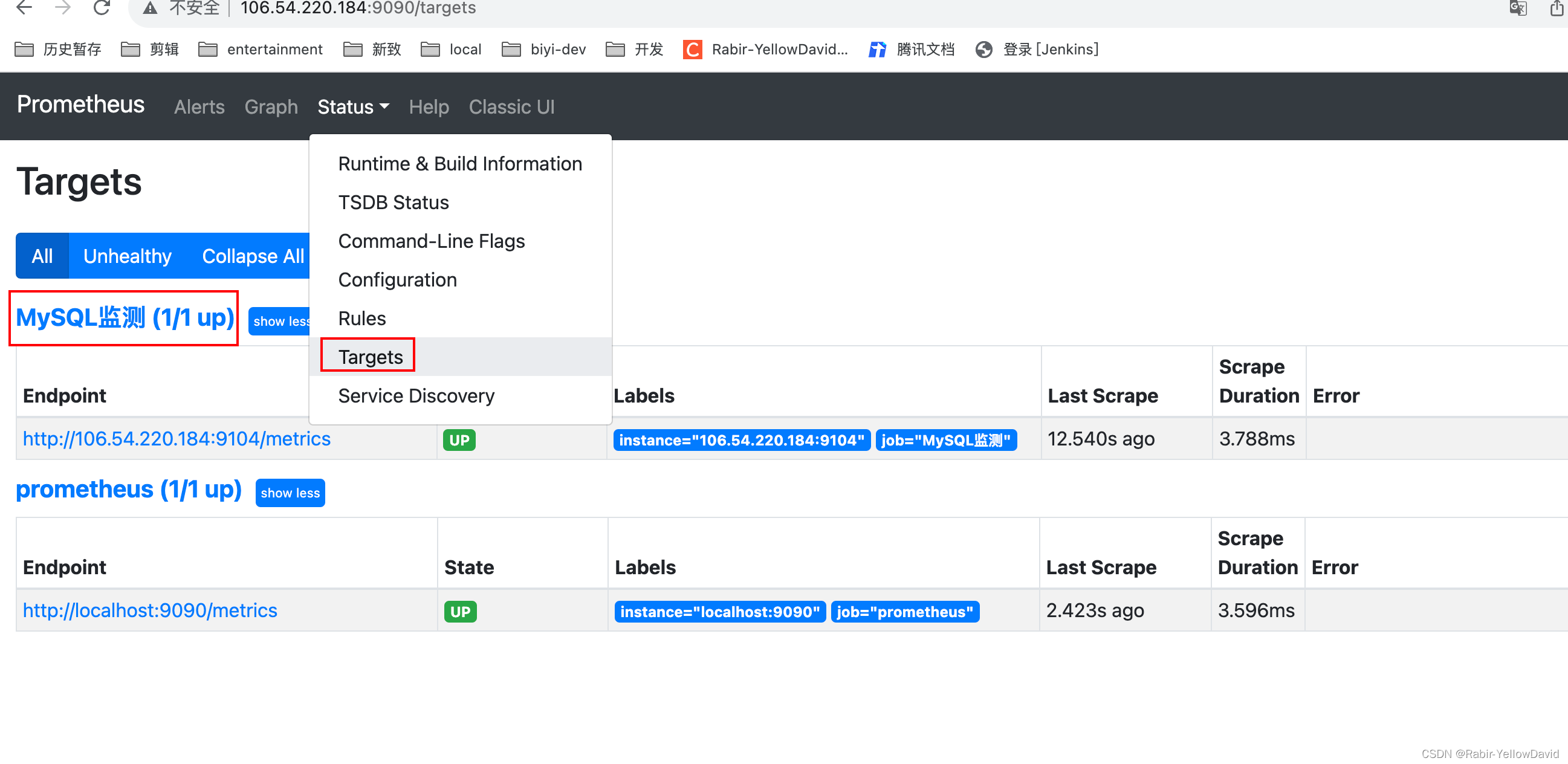Click the prometheus (1/1 up) heading link
The image size is (1568, 764).
click(128, 490)
